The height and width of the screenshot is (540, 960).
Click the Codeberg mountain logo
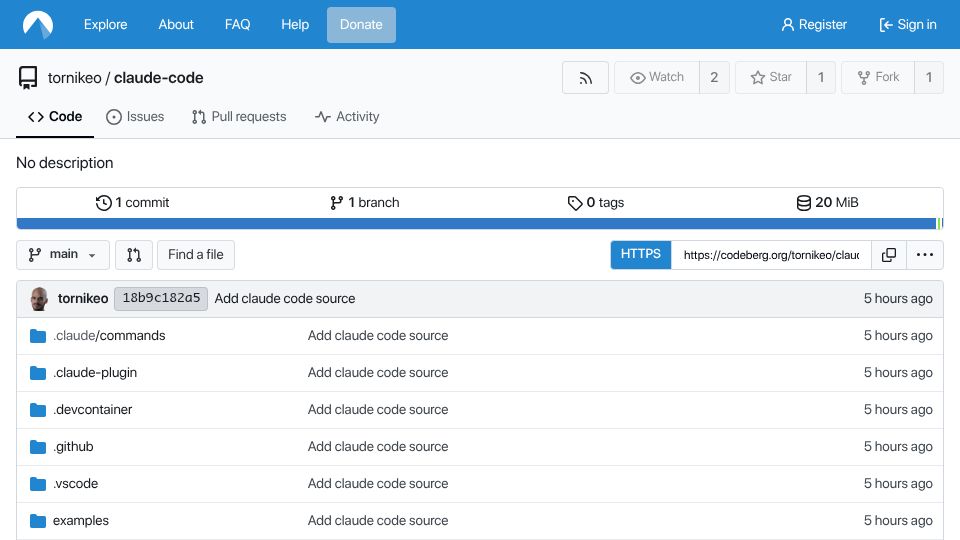point(38,24)
